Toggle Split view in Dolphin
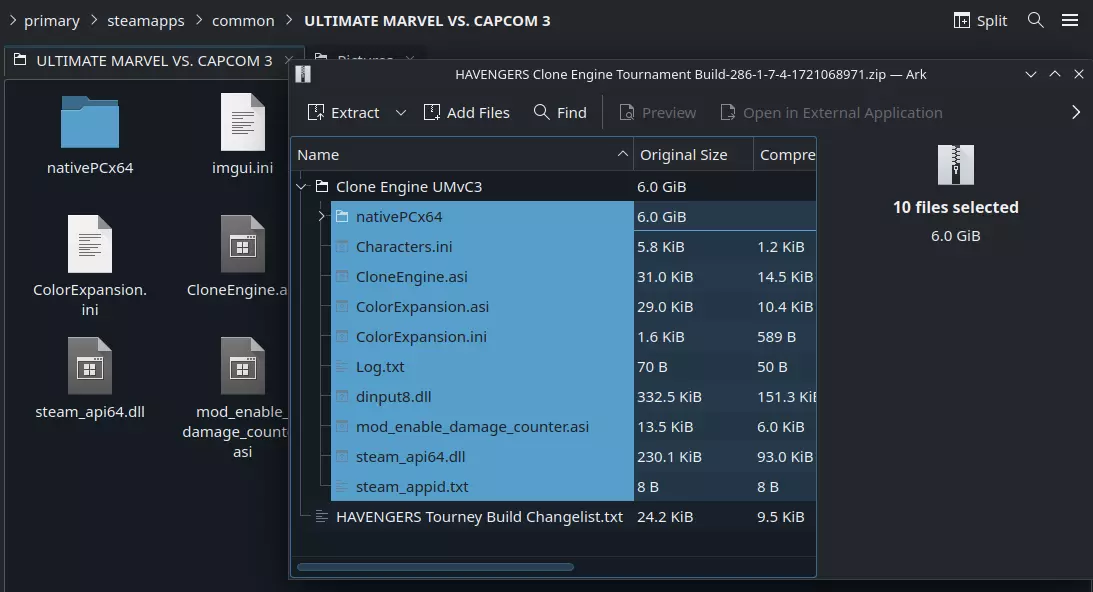 pyautogui.click(x=980, y=21)
